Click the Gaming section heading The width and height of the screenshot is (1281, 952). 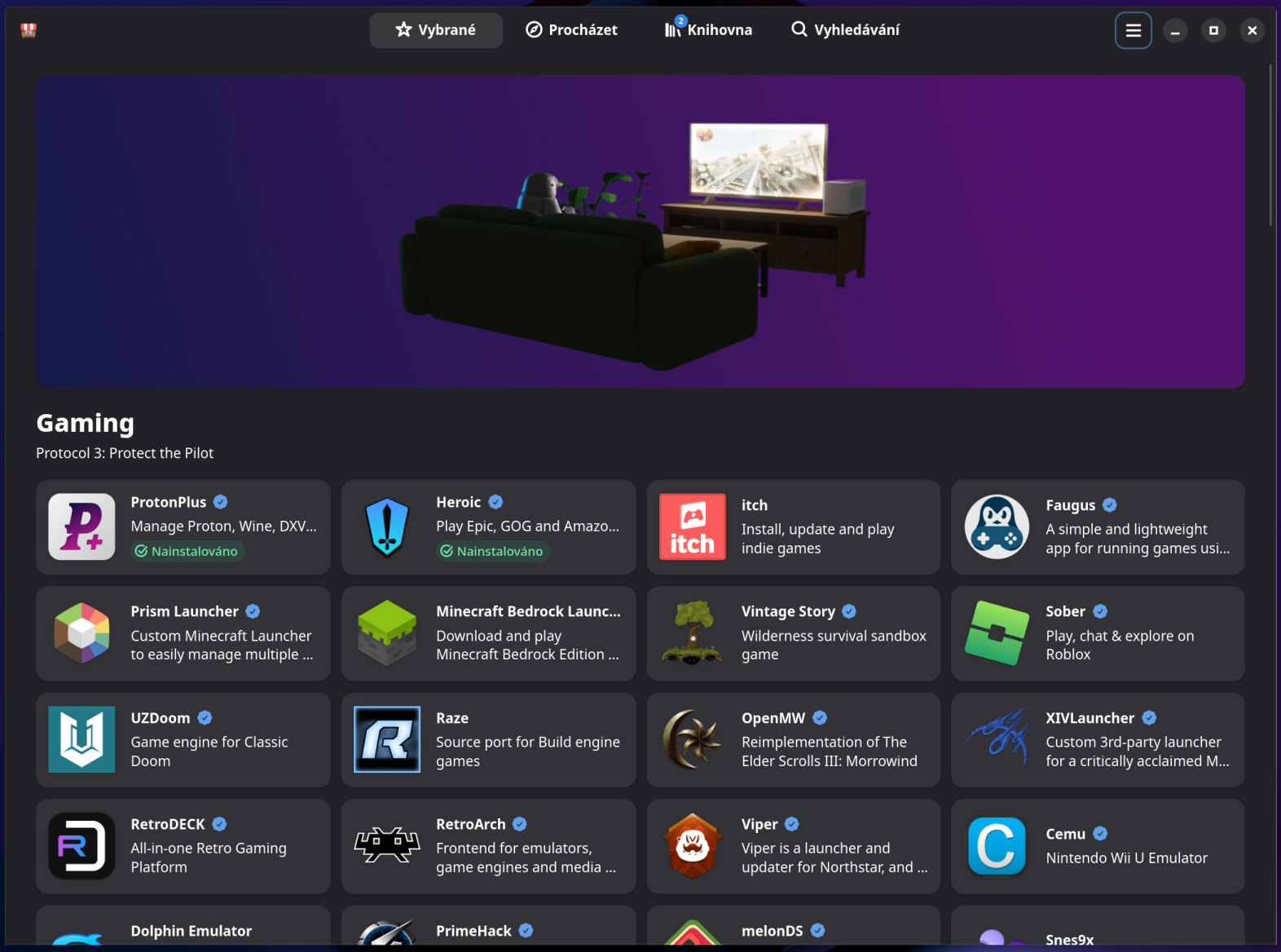coord(85,423)
